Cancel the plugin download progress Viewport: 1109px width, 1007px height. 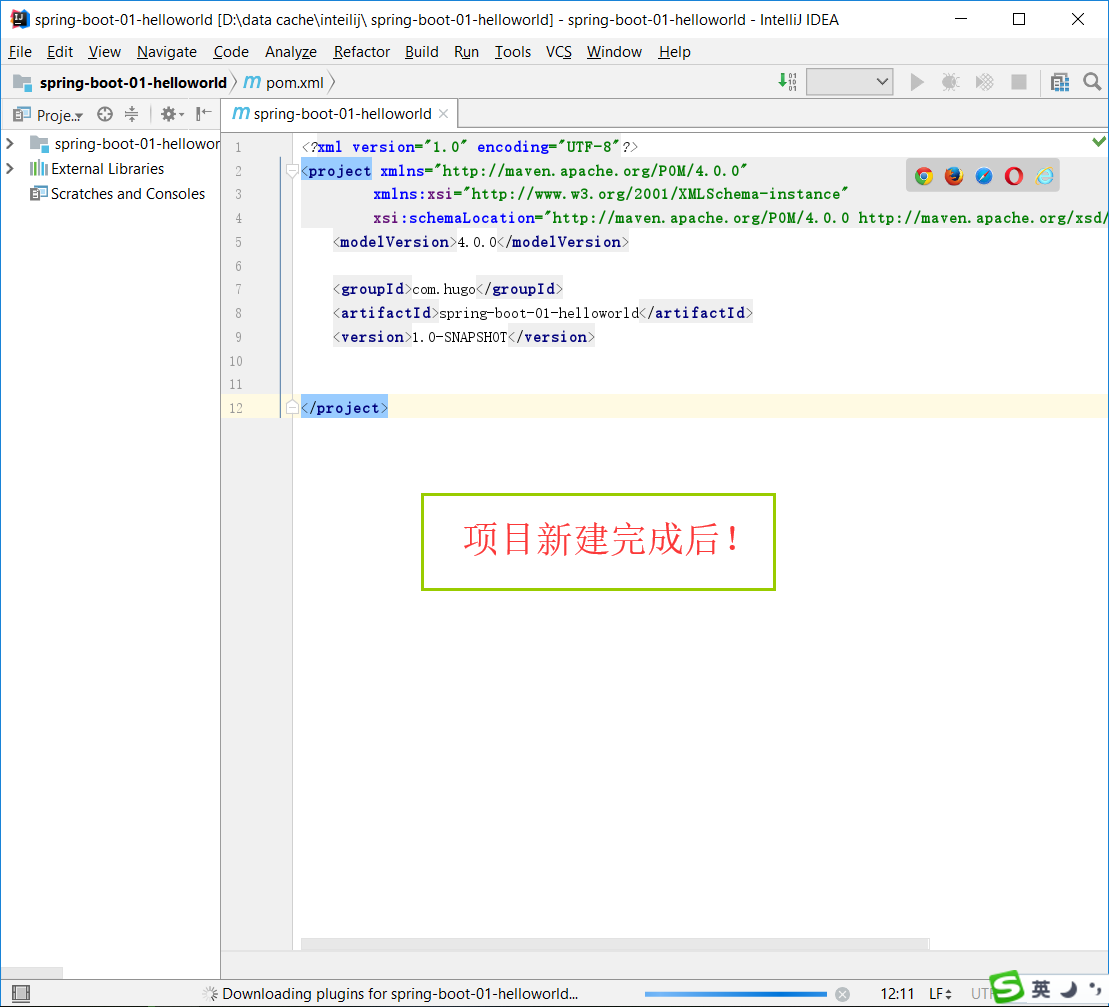(x=842, y=994)
